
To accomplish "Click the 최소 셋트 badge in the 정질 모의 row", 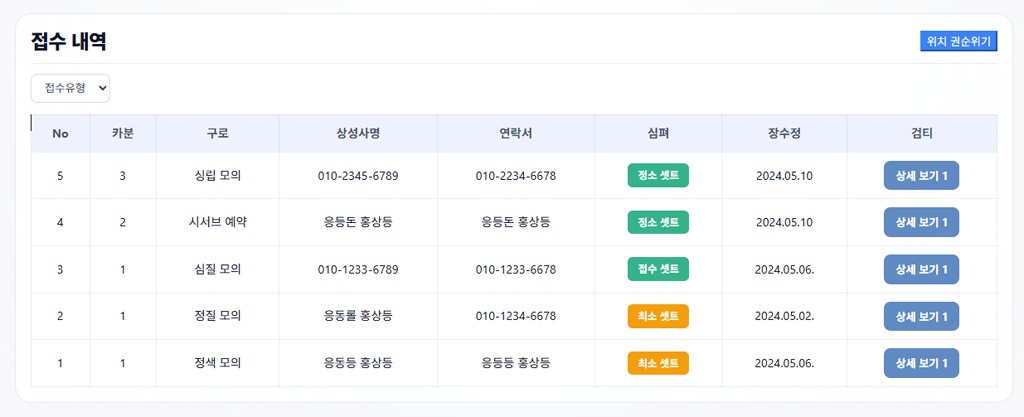I will coord(658,316).
